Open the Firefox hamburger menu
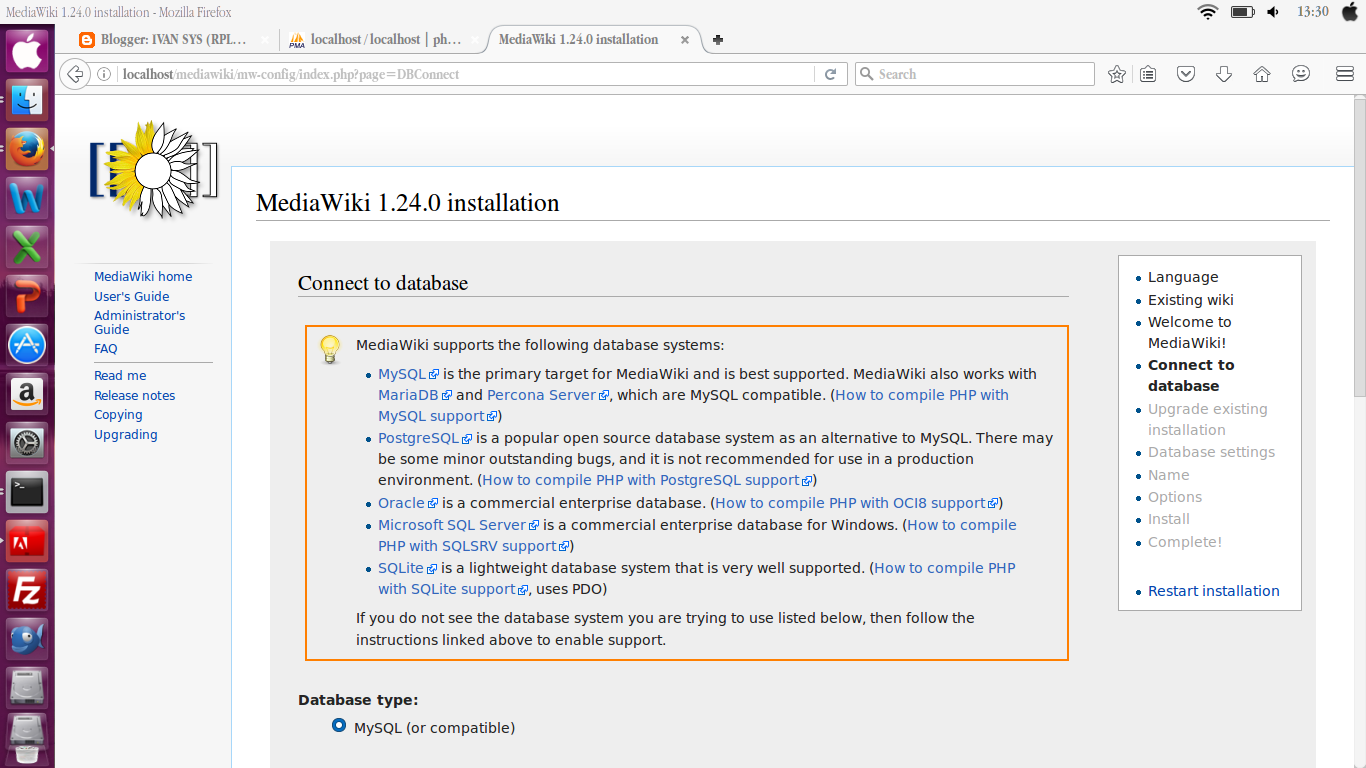1366x768 pixels. (1345, 74)
